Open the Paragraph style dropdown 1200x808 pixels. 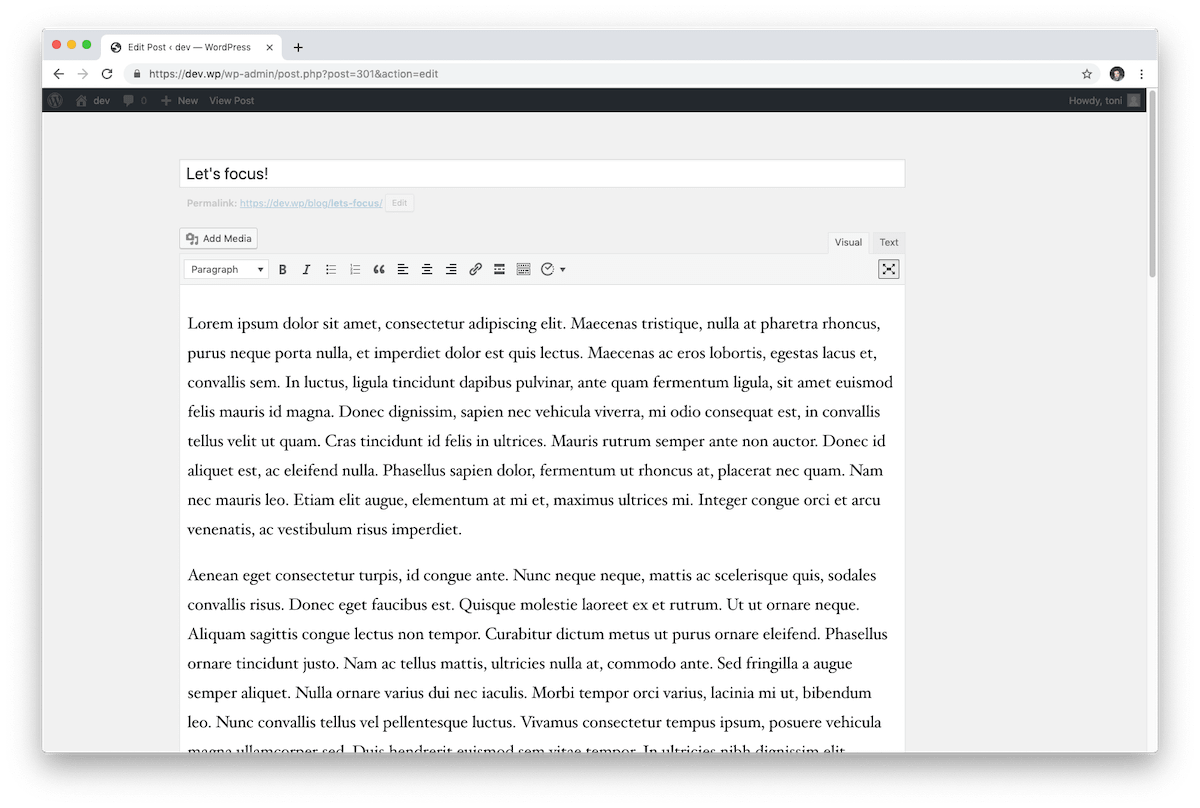[225, 269]
